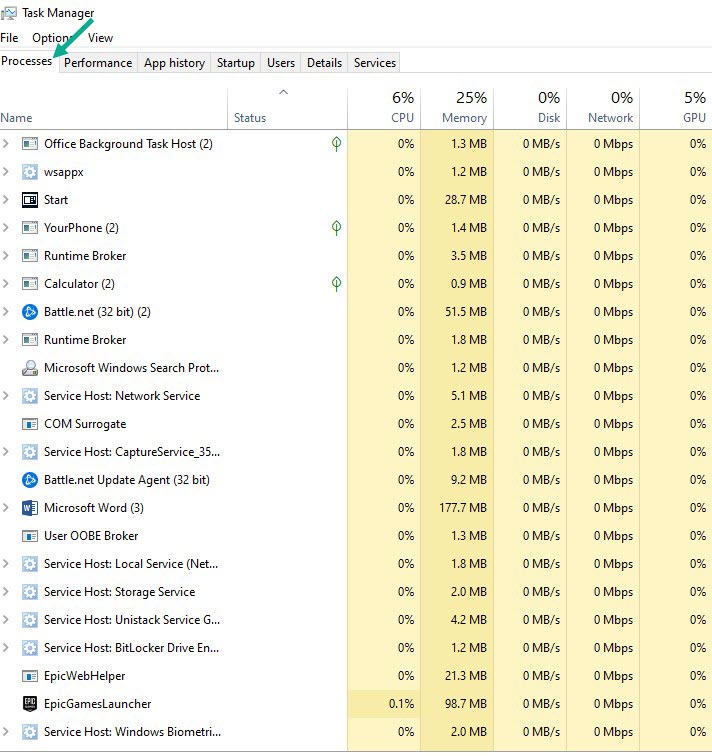Select the Processes tab

(27, 61)
